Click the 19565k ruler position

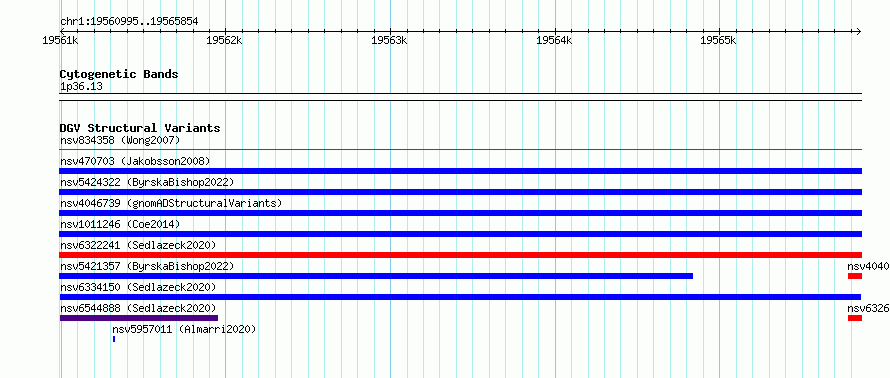tap(719, 40)
